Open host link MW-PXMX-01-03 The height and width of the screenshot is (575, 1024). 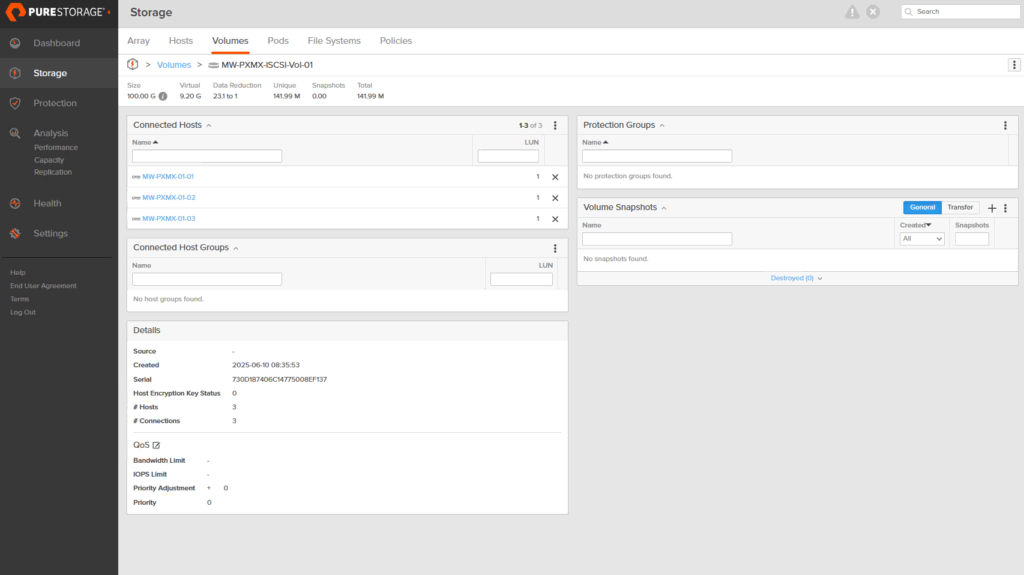click(168, 218)
